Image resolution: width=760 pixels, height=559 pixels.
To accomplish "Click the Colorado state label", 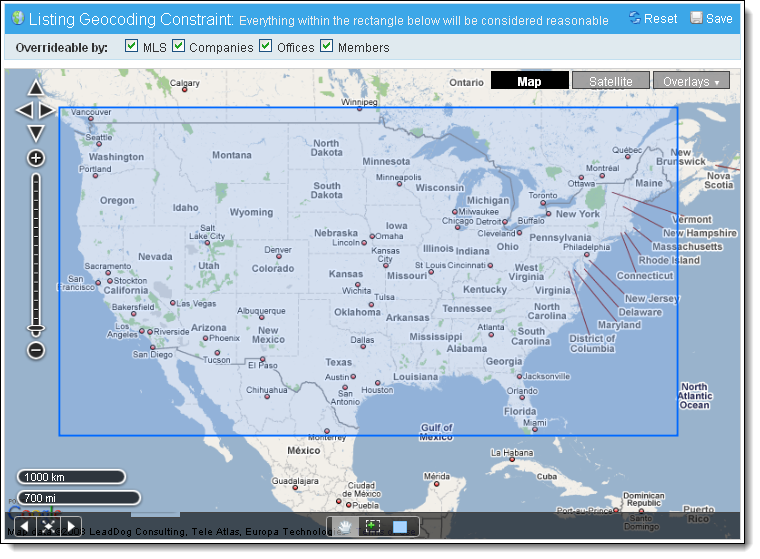I will click(272, 269).
